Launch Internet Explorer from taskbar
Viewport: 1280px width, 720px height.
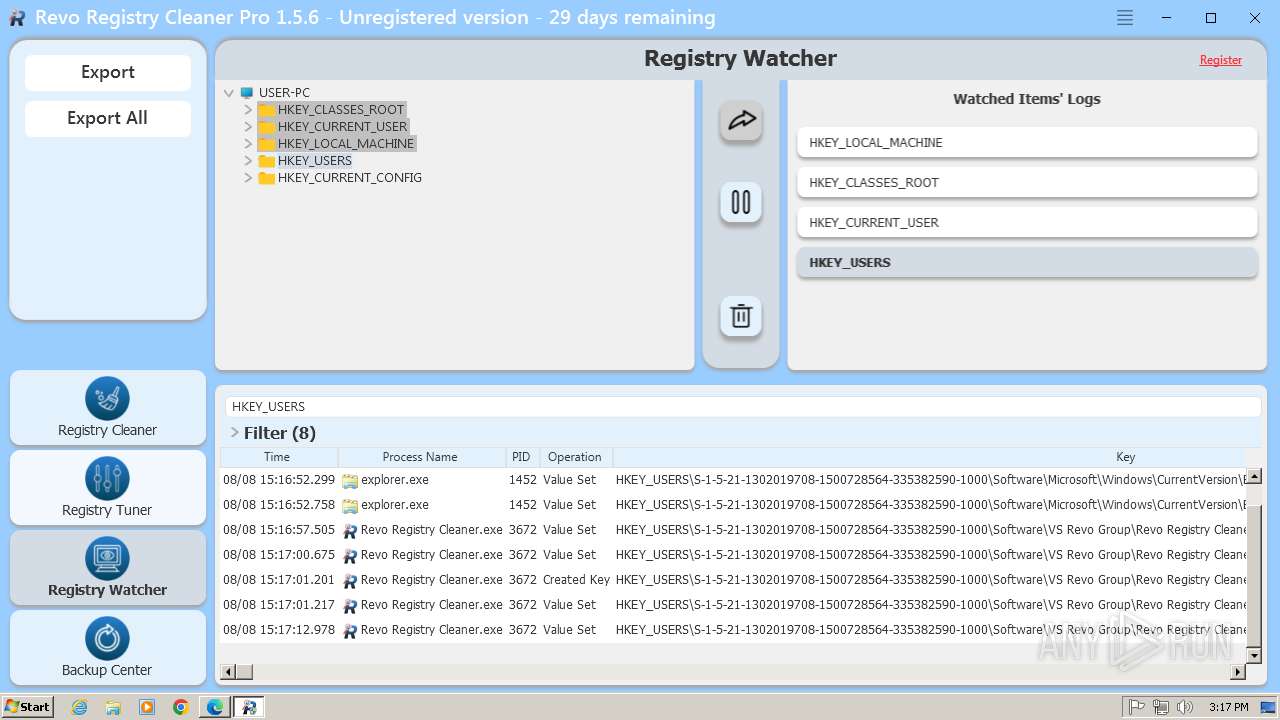(79, 707)
